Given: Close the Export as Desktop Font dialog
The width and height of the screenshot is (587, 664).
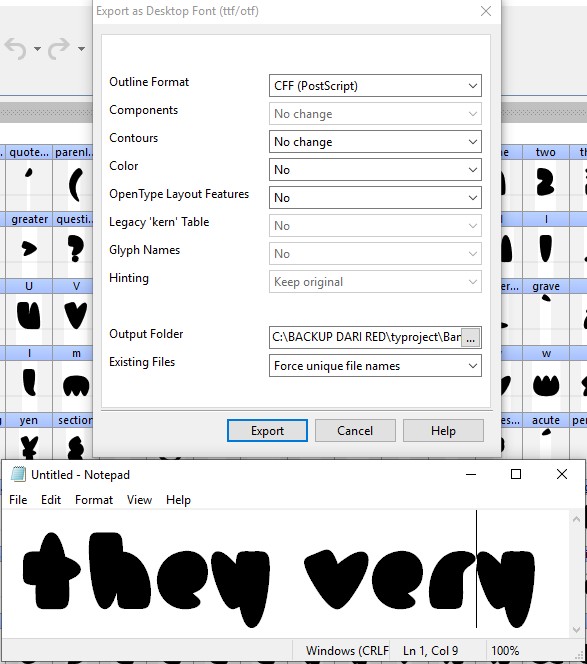Looking at the screenshot, I should tap(486, 11).
